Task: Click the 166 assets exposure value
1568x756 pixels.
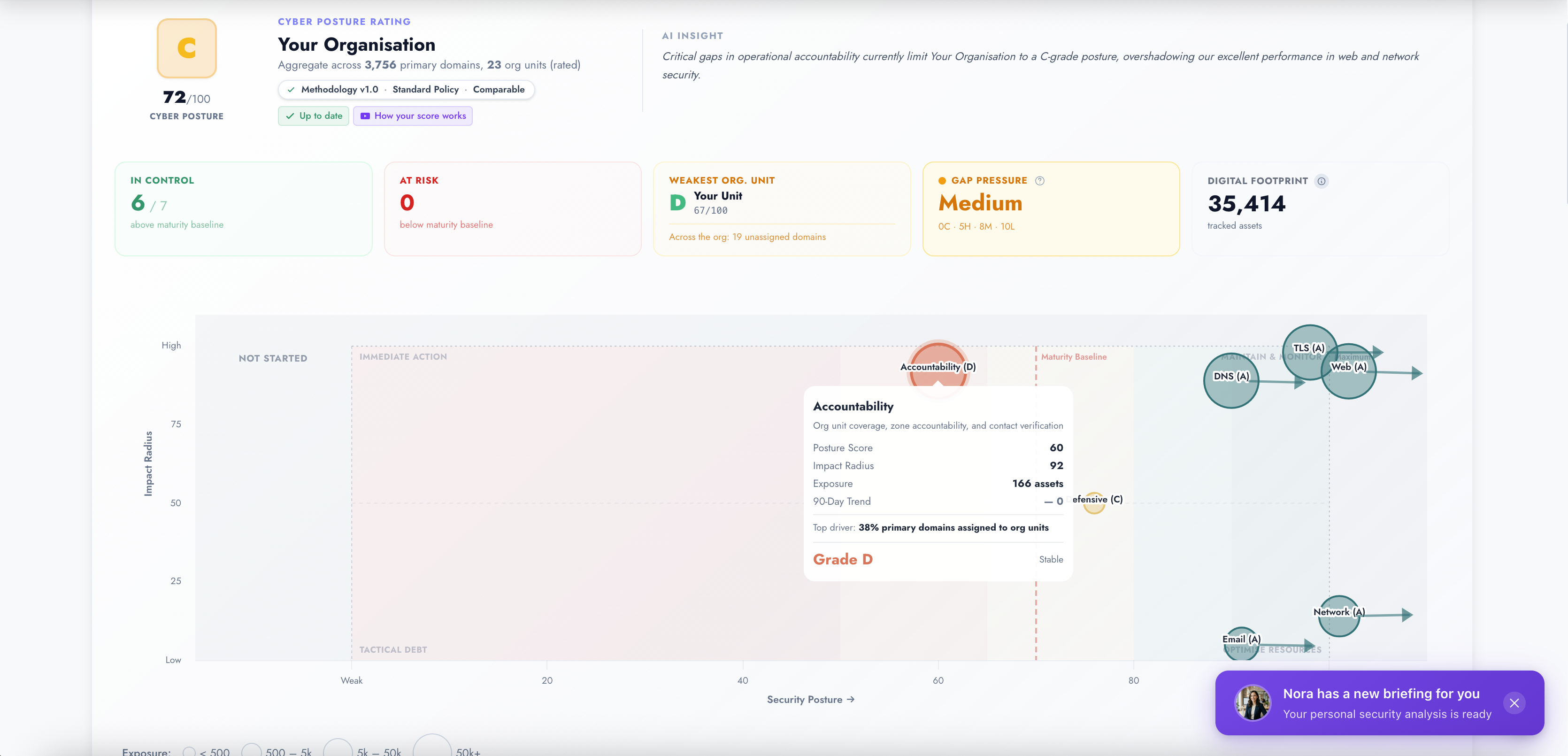Action: click(x=1037, y=484)
